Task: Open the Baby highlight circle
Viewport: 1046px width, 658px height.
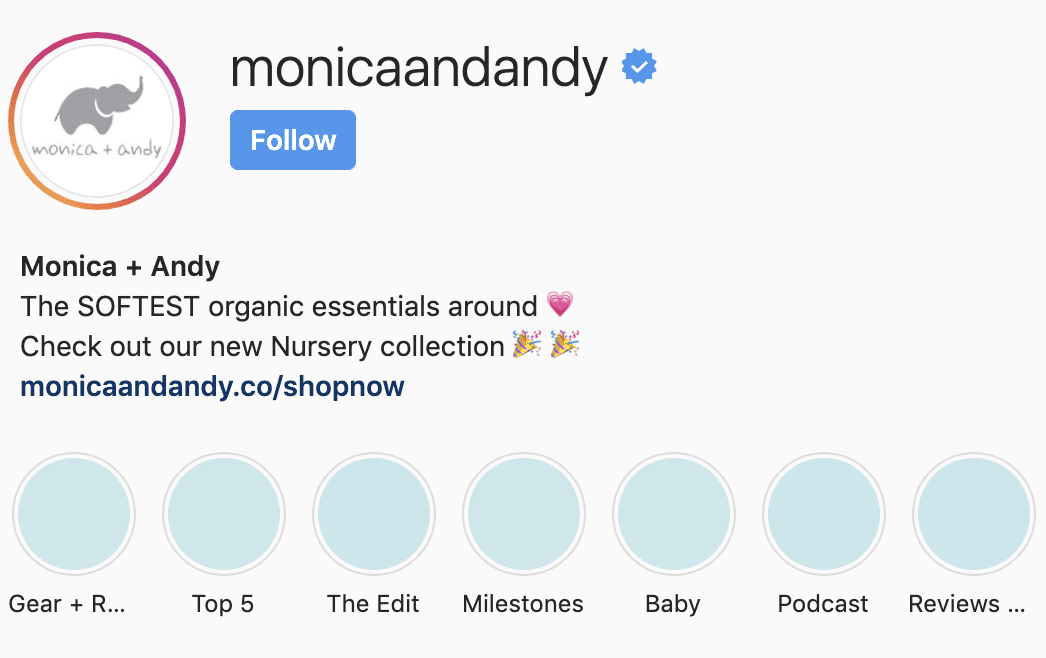Action: [x=674, y=514]
